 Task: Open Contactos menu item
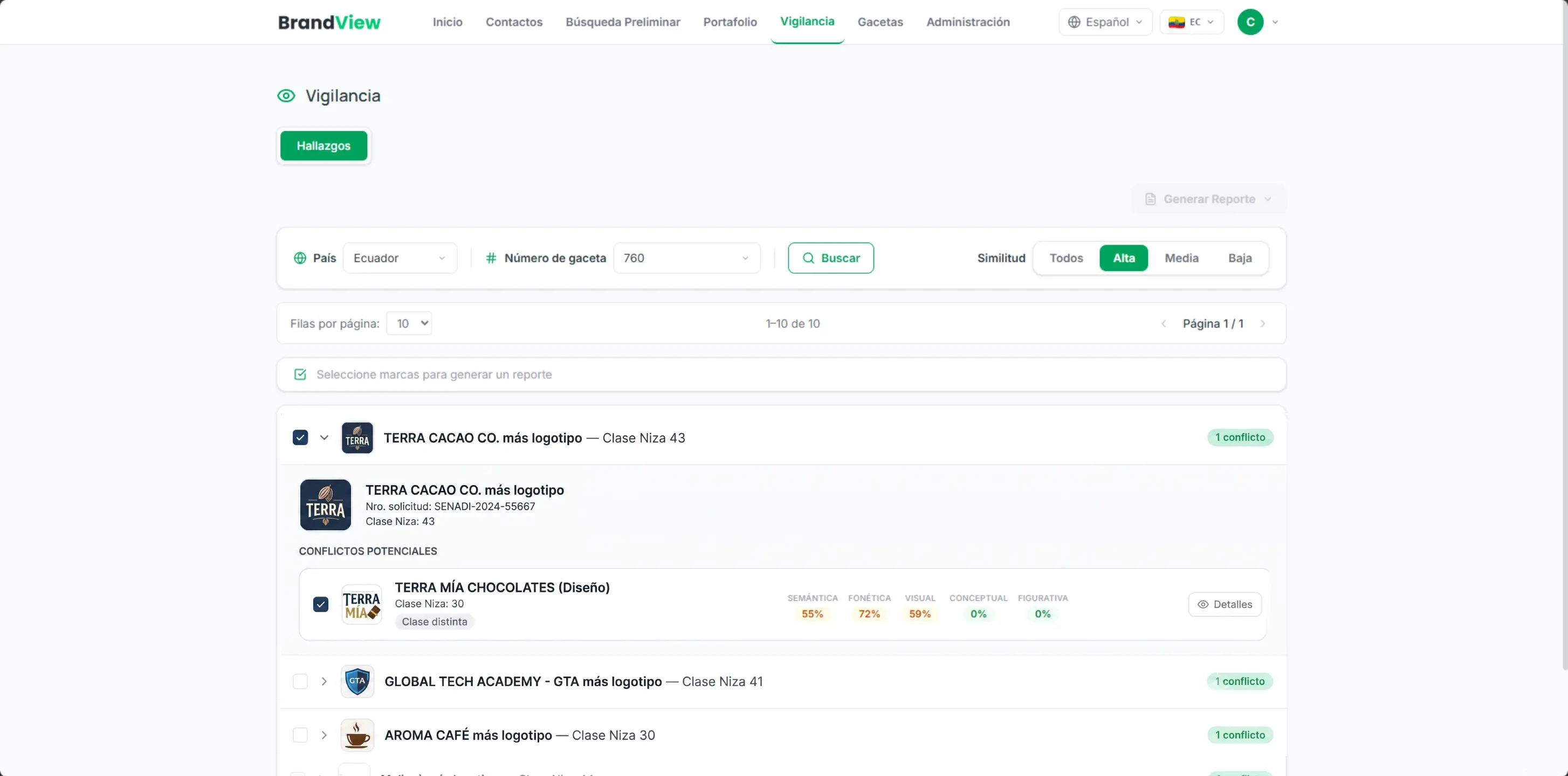pyautogui.click(x=514, y=22)
